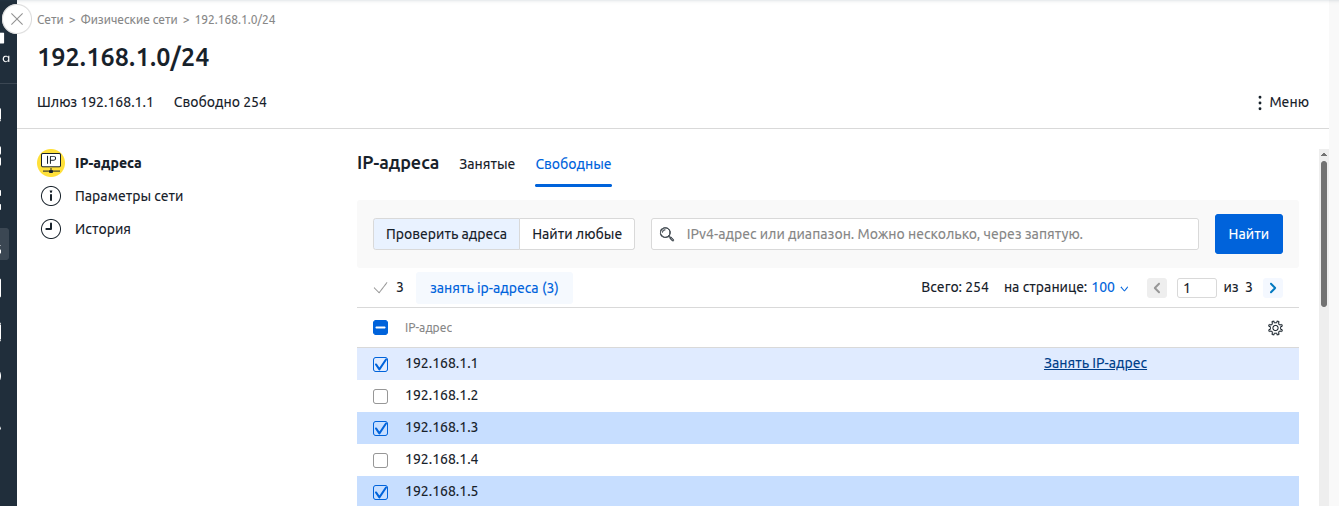Click the Параметры сети info icon
This screenshot has height=506, width=1339.
pyautogui.click(x=51, y=196)
